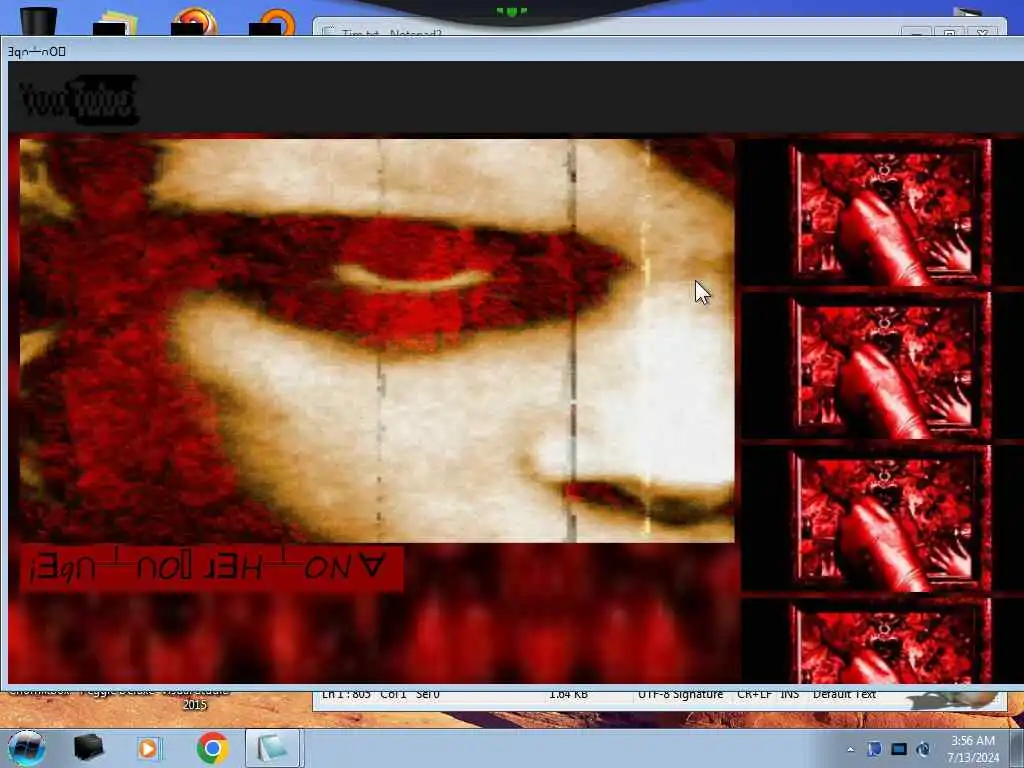The width and height of the screenshot is (1024, 768).
Task: Click 'CR+LF' in Notepad2 status bar
Action: click(x=754, y=694)
